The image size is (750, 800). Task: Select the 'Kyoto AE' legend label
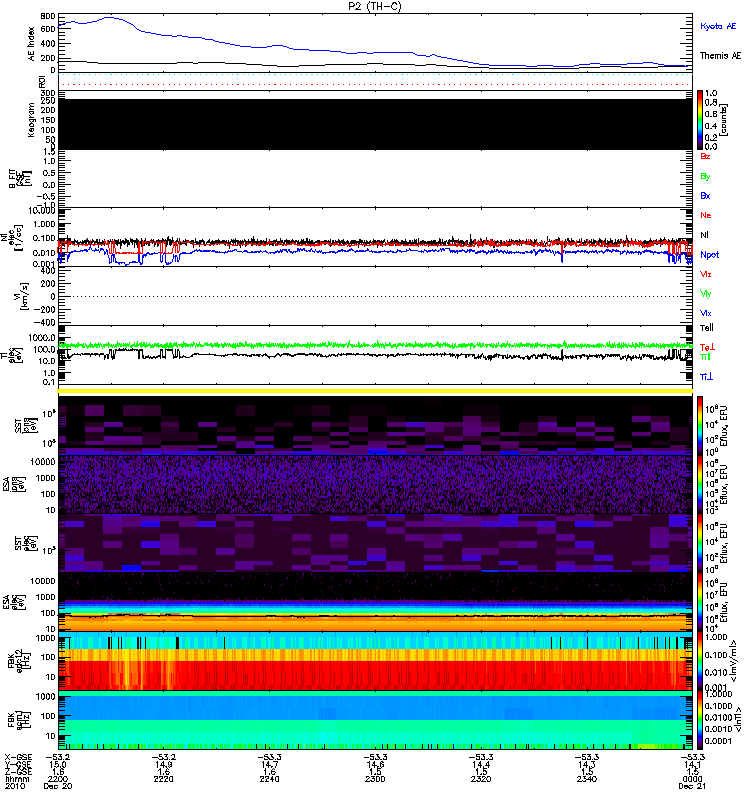pyautogui.click(x=718, y=26)
